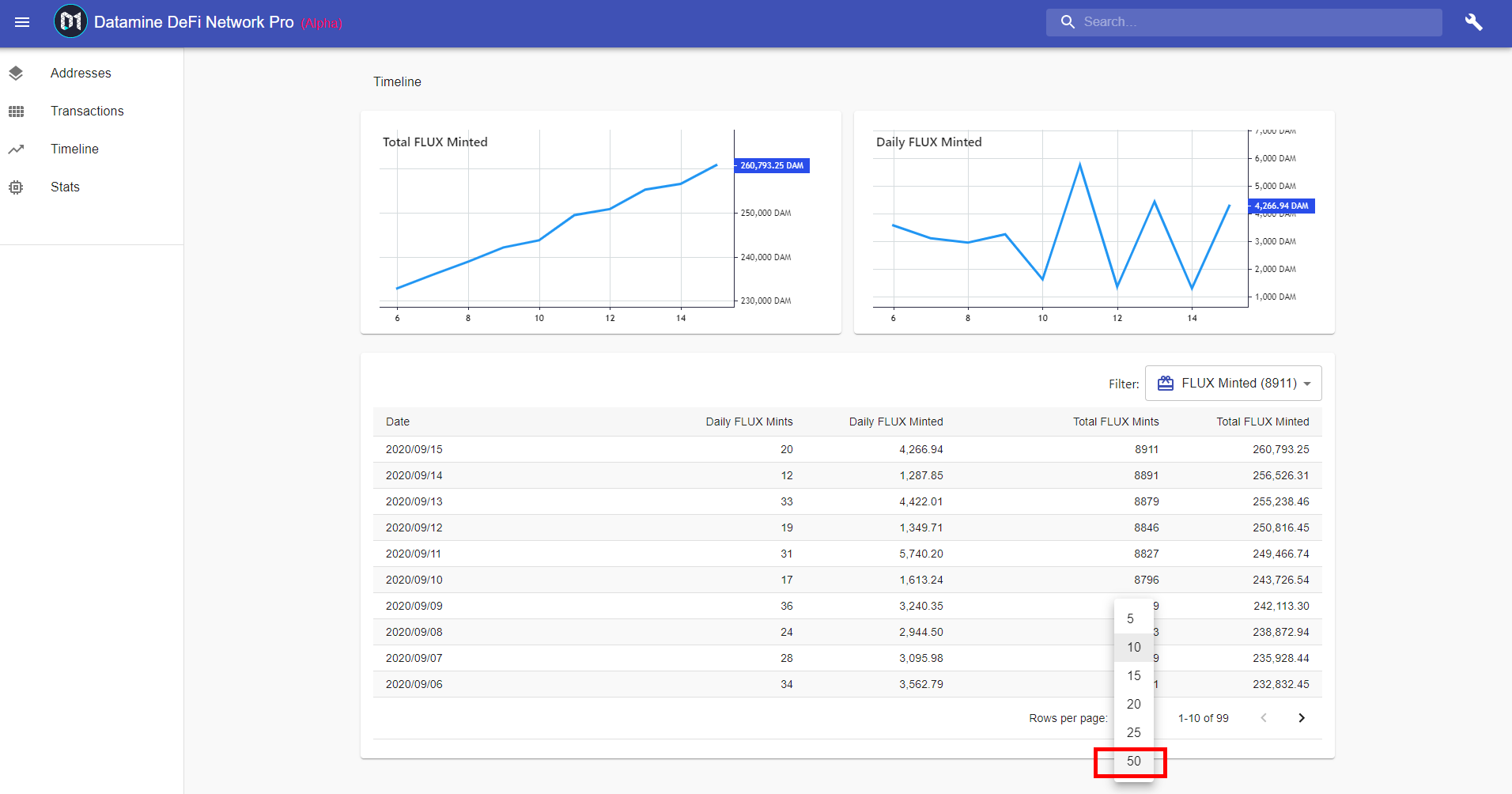Viewport: 1512px width, 794px height.
Task: Click the Addresses layers icon
Action: tap(16, 73)
